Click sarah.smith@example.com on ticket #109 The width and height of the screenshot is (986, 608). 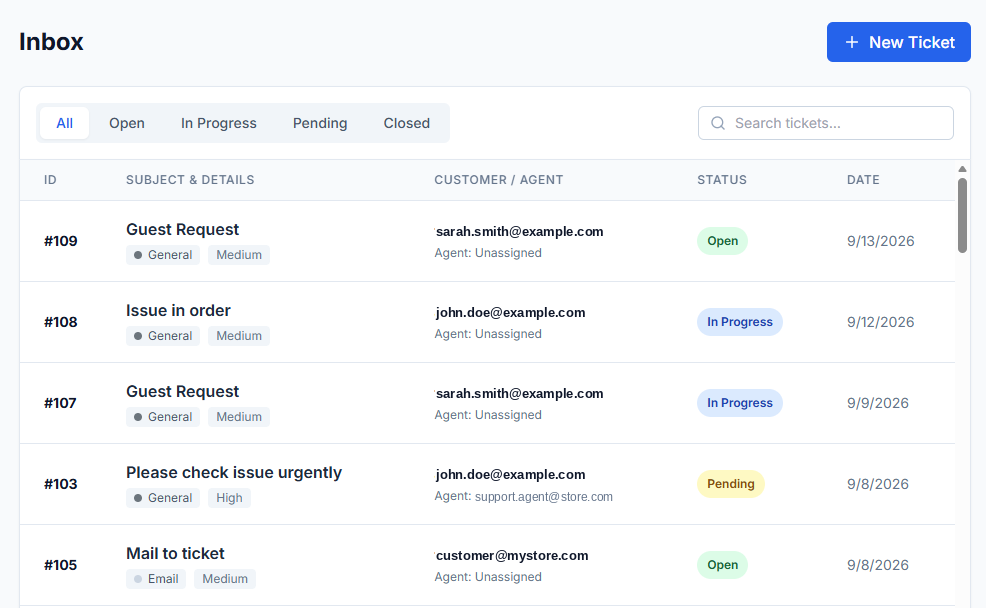point(519,231)
